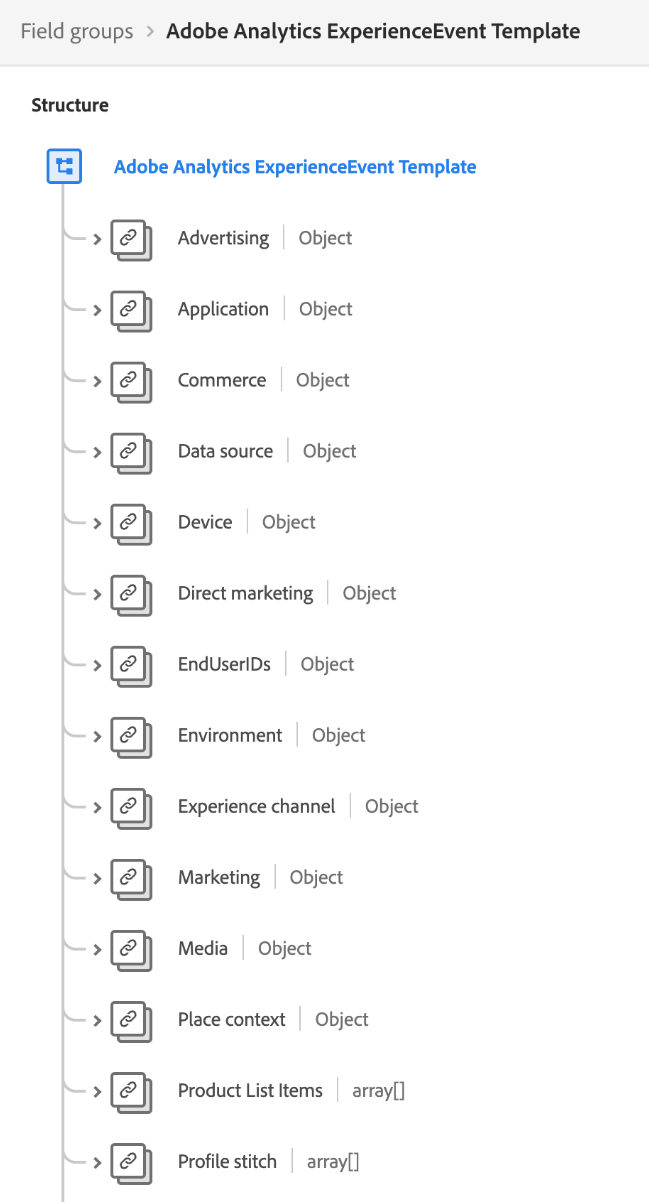Click the field group link icon for Commerce
The image size is (649, 1204).
131,382
